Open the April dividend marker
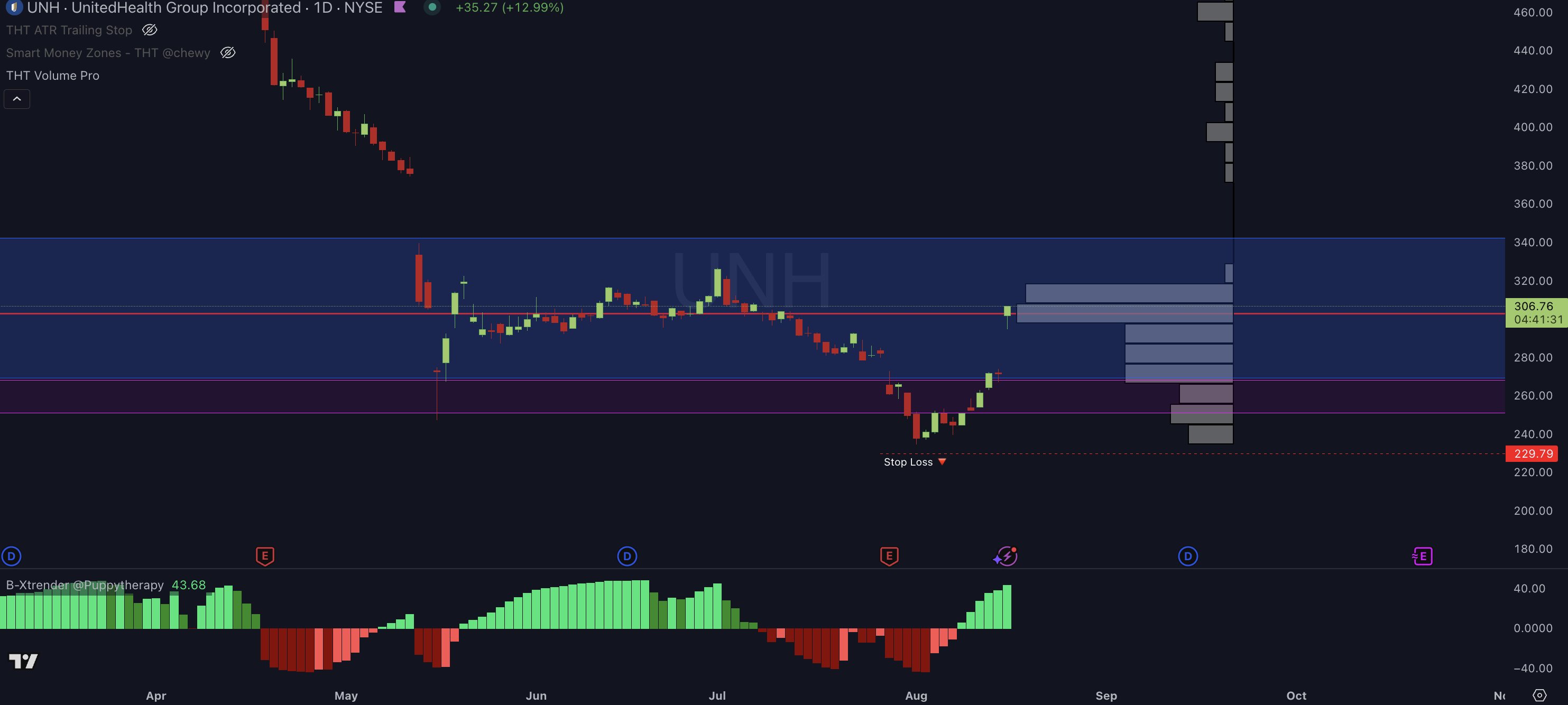Viewport: 1568px width, 705px height. click(x=11, y=556)
